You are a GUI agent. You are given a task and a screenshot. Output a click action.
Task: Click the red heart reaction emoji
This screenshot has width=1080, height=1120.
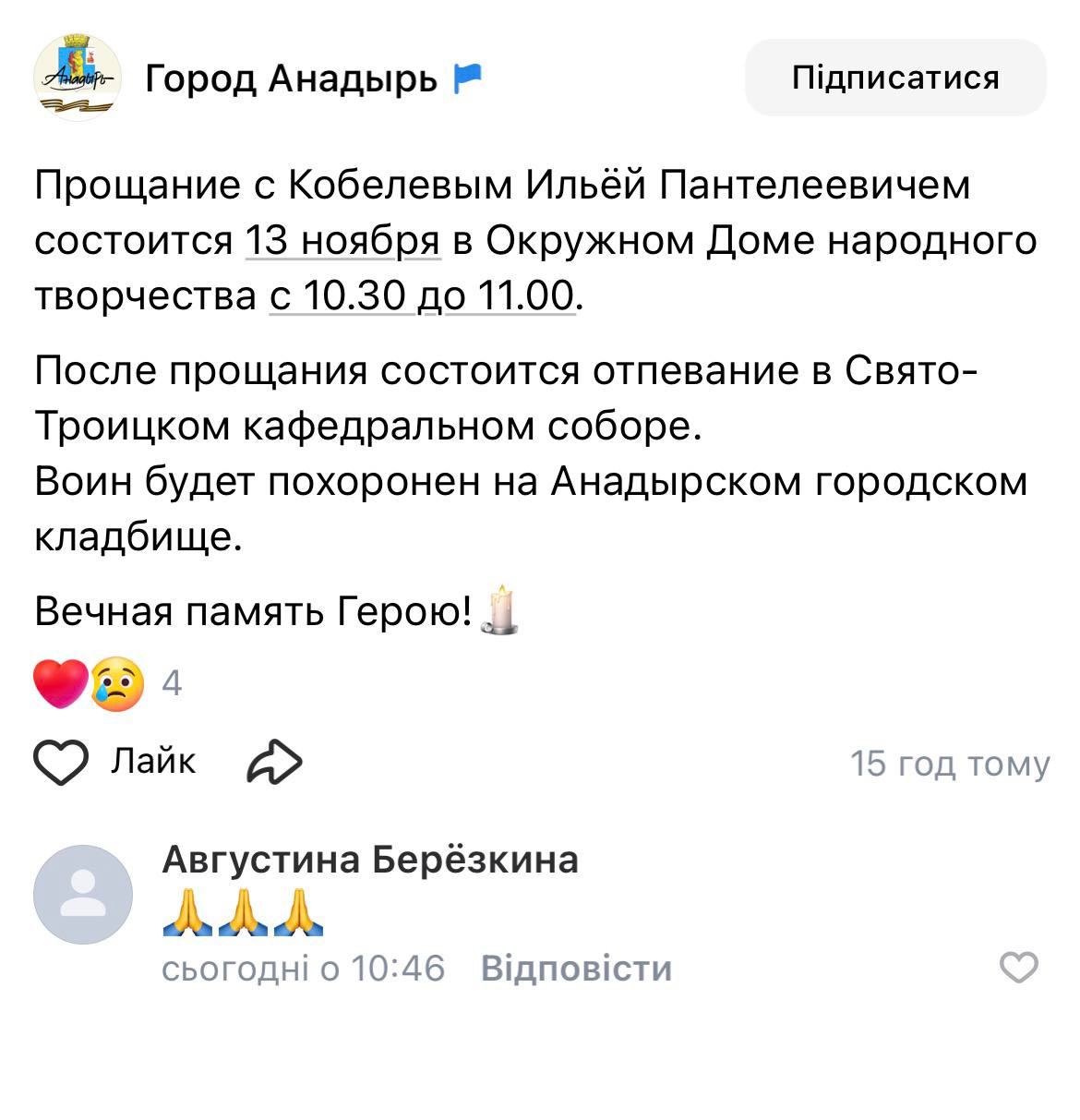60,684
